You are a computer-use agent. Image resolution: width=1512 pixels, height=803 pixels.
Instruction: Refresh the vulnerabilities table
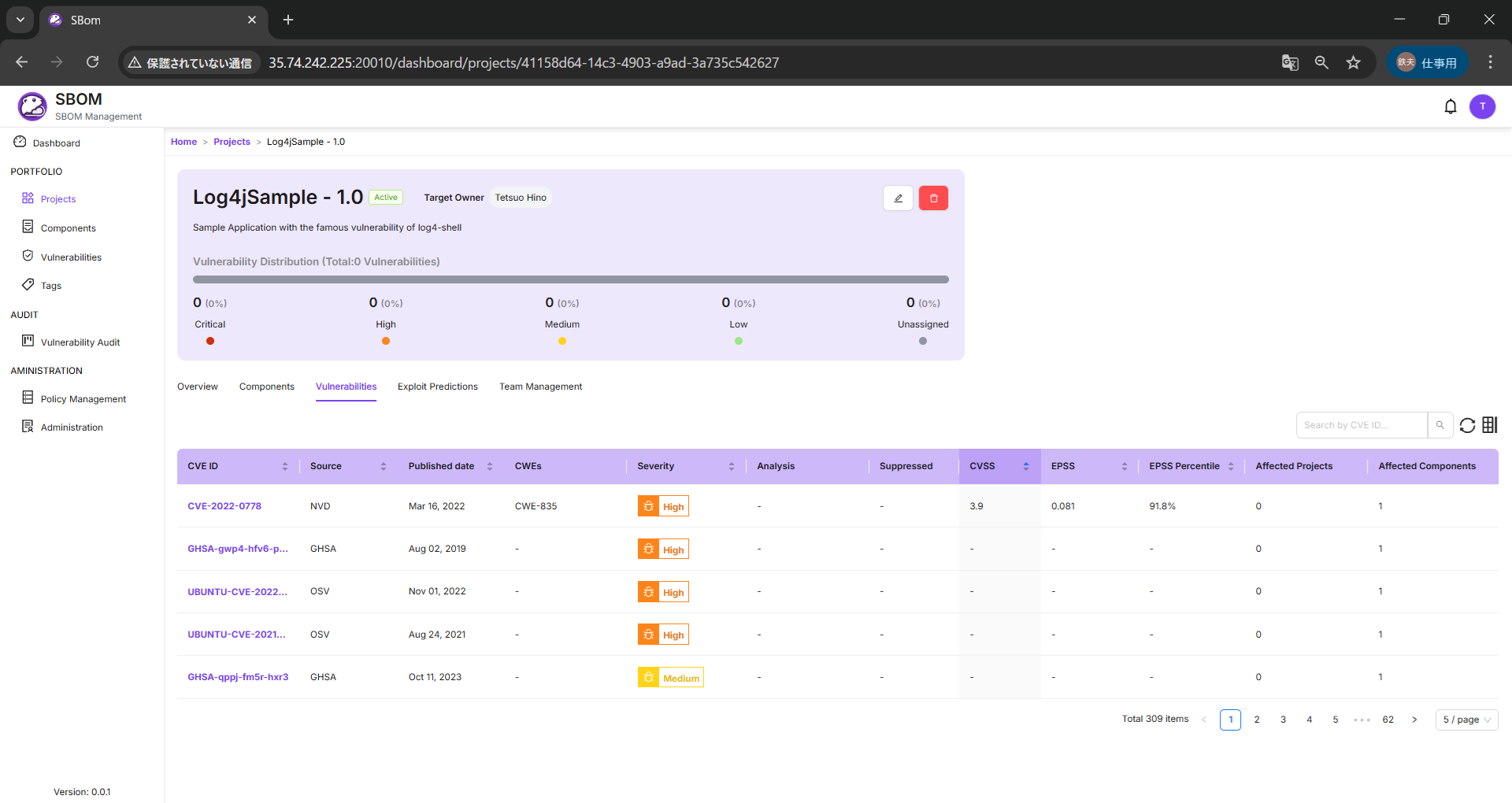pyautogui.click(x=1467, y=425)
